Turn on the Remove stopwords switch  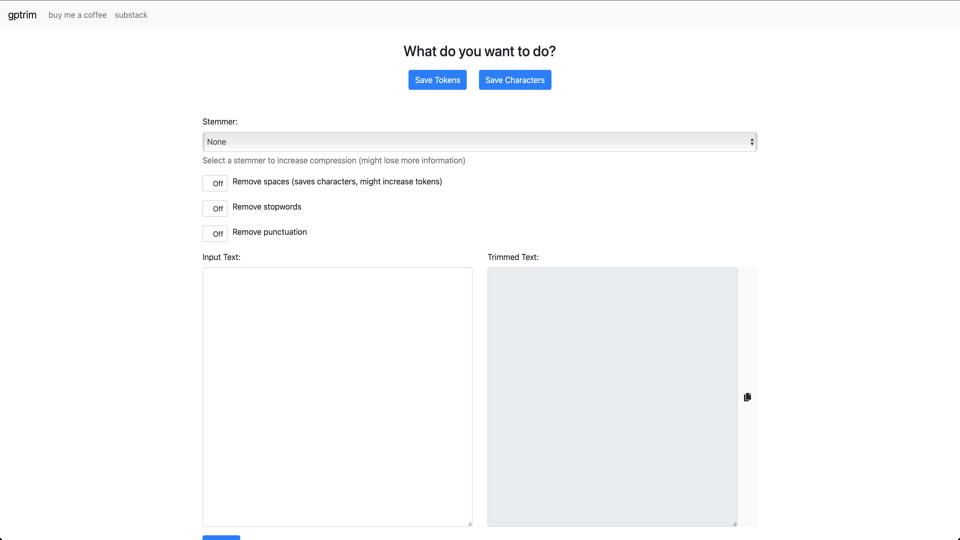(215, 208)
